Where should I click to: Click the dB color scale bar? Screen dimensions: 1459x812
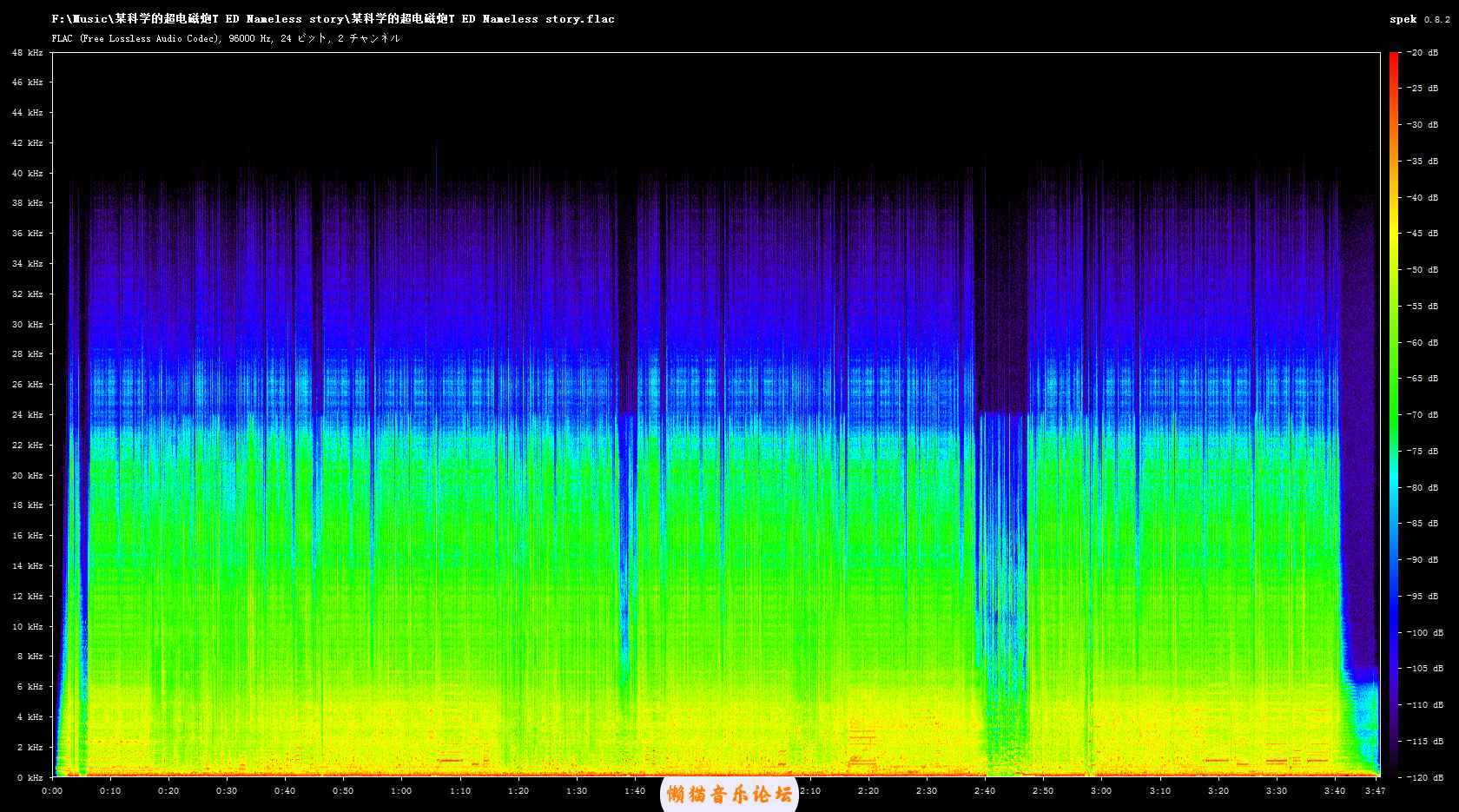1394,414
